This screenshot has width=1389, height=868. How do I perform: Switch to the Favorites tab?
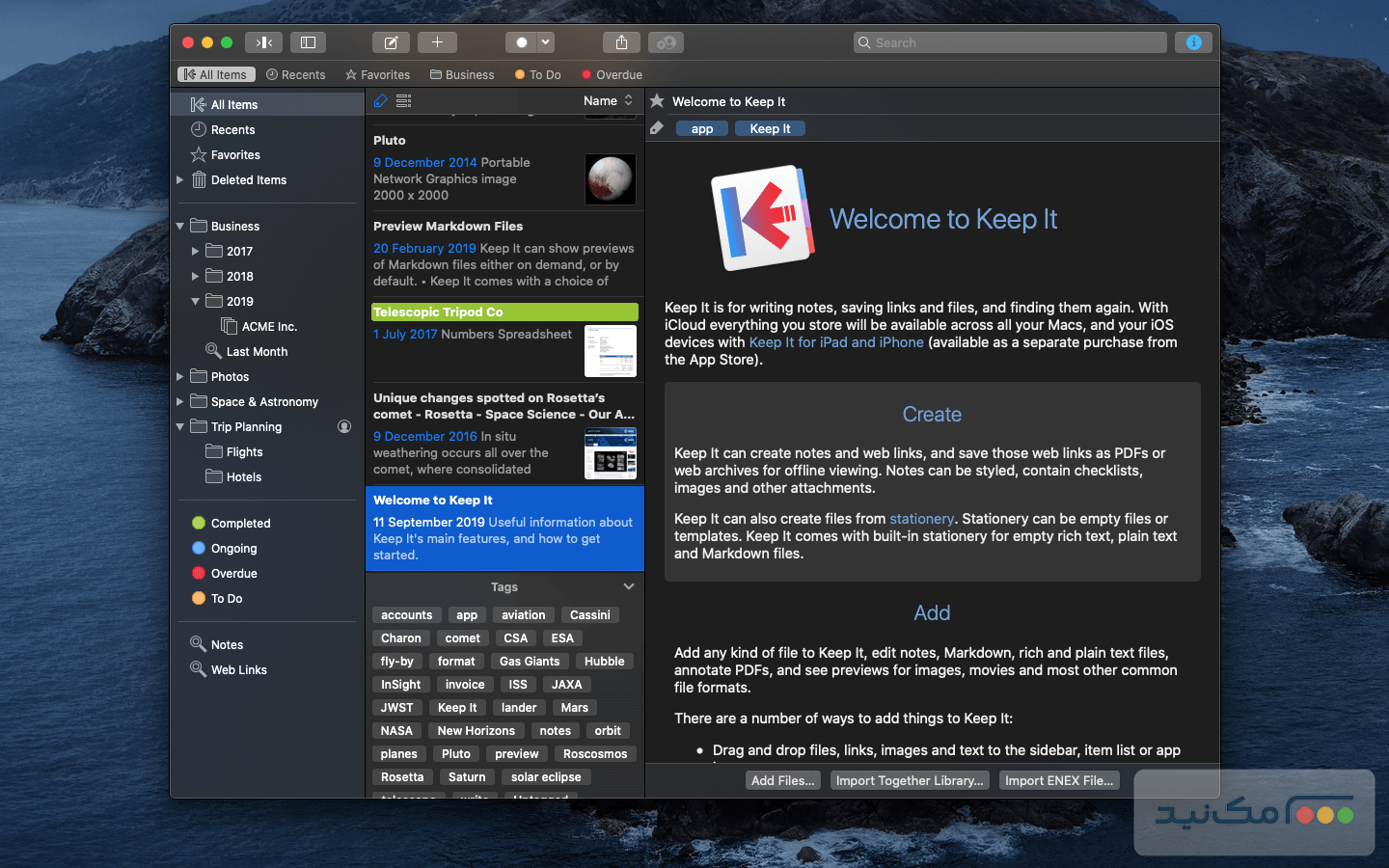pyautogui.click(x=377, y=74)
